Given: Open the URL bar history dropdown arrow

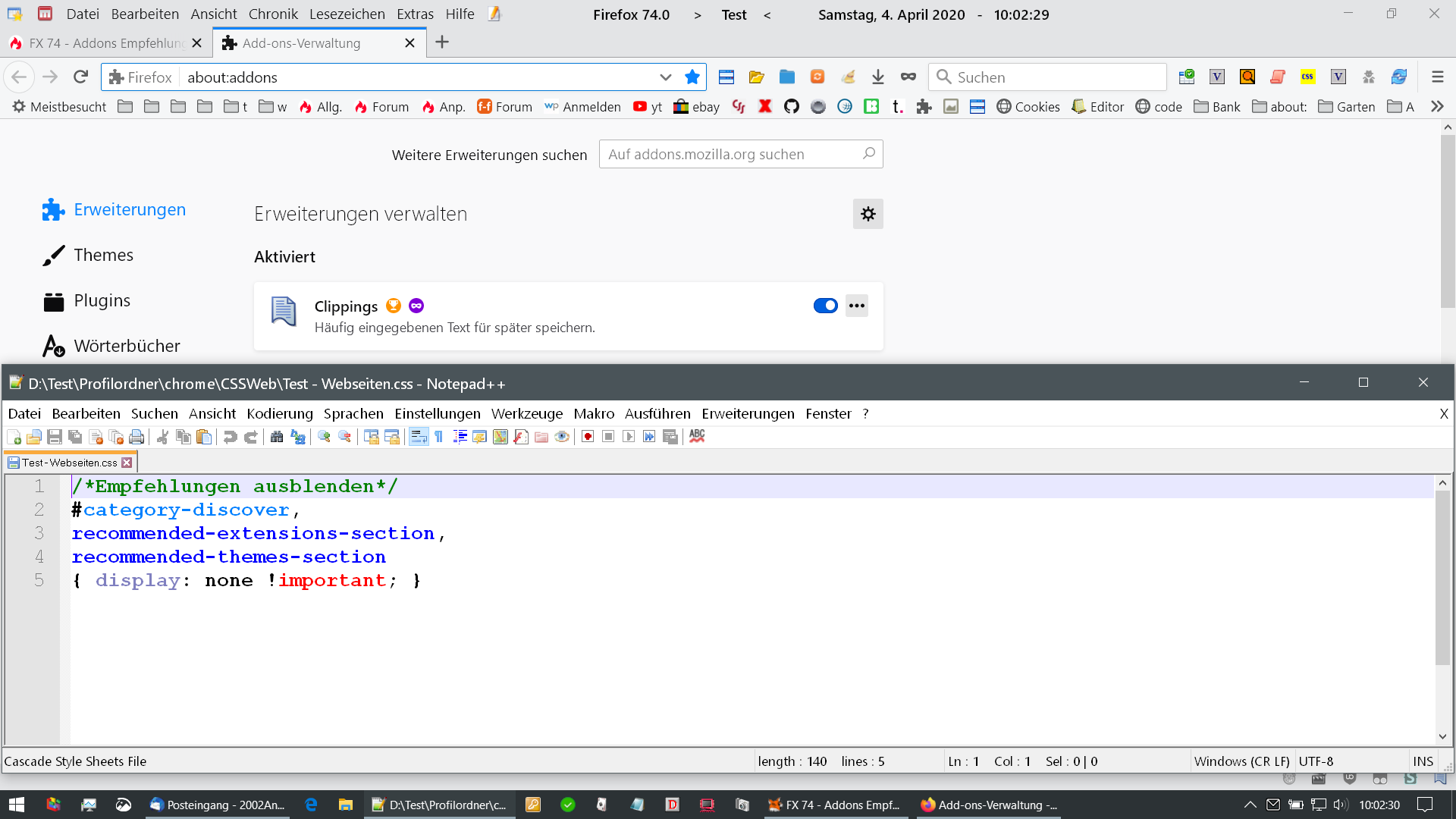Looking at the screenshot, I should coord(665,77).
